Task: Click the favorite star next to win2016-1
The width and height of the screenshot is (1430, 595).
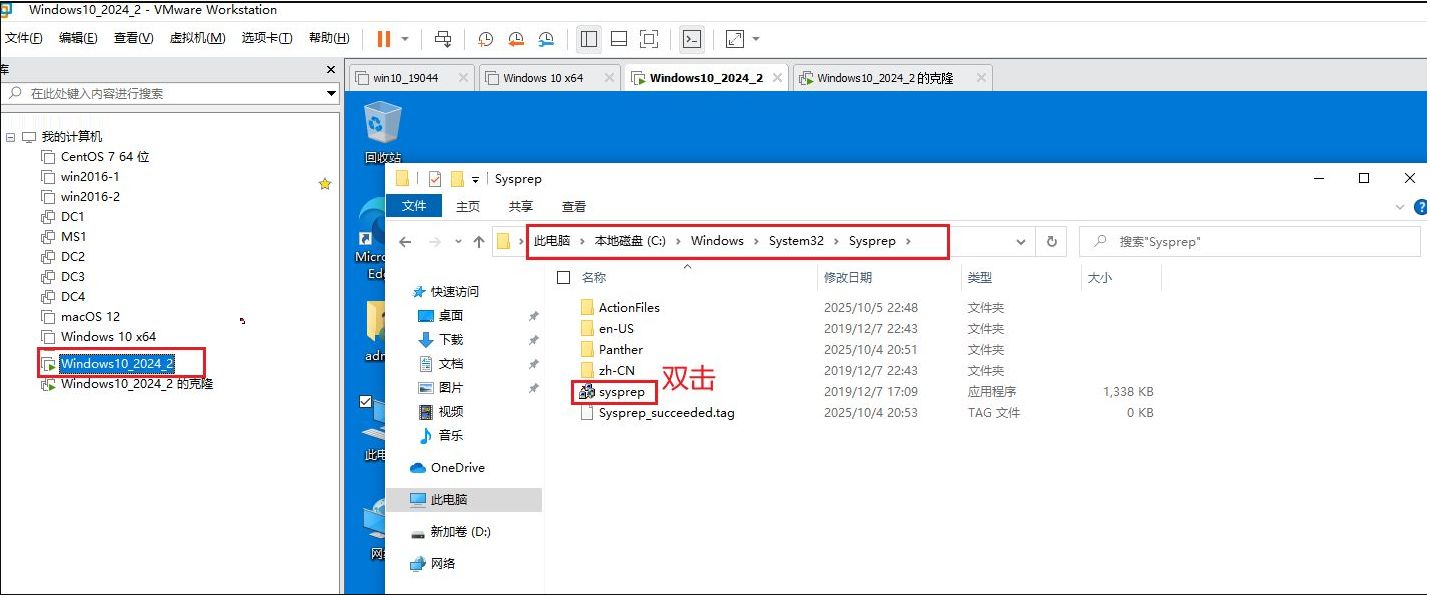Action: (x=324, y=184)
